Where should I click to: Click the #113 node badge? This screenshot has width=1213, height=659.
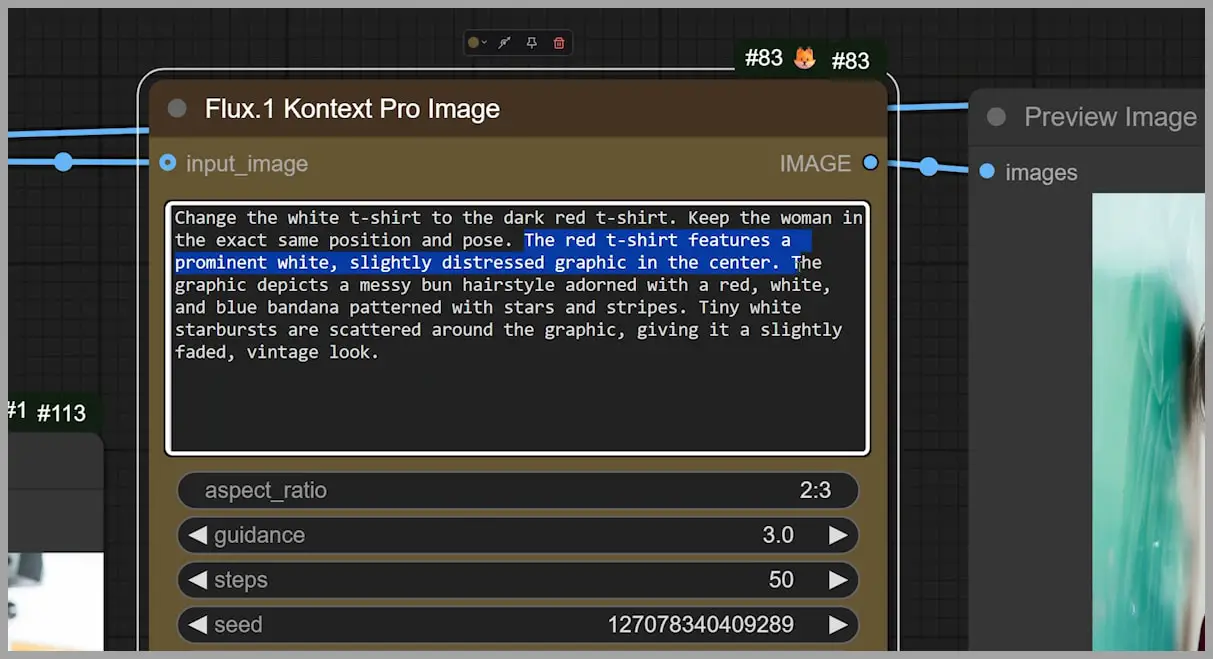(61, 412)
